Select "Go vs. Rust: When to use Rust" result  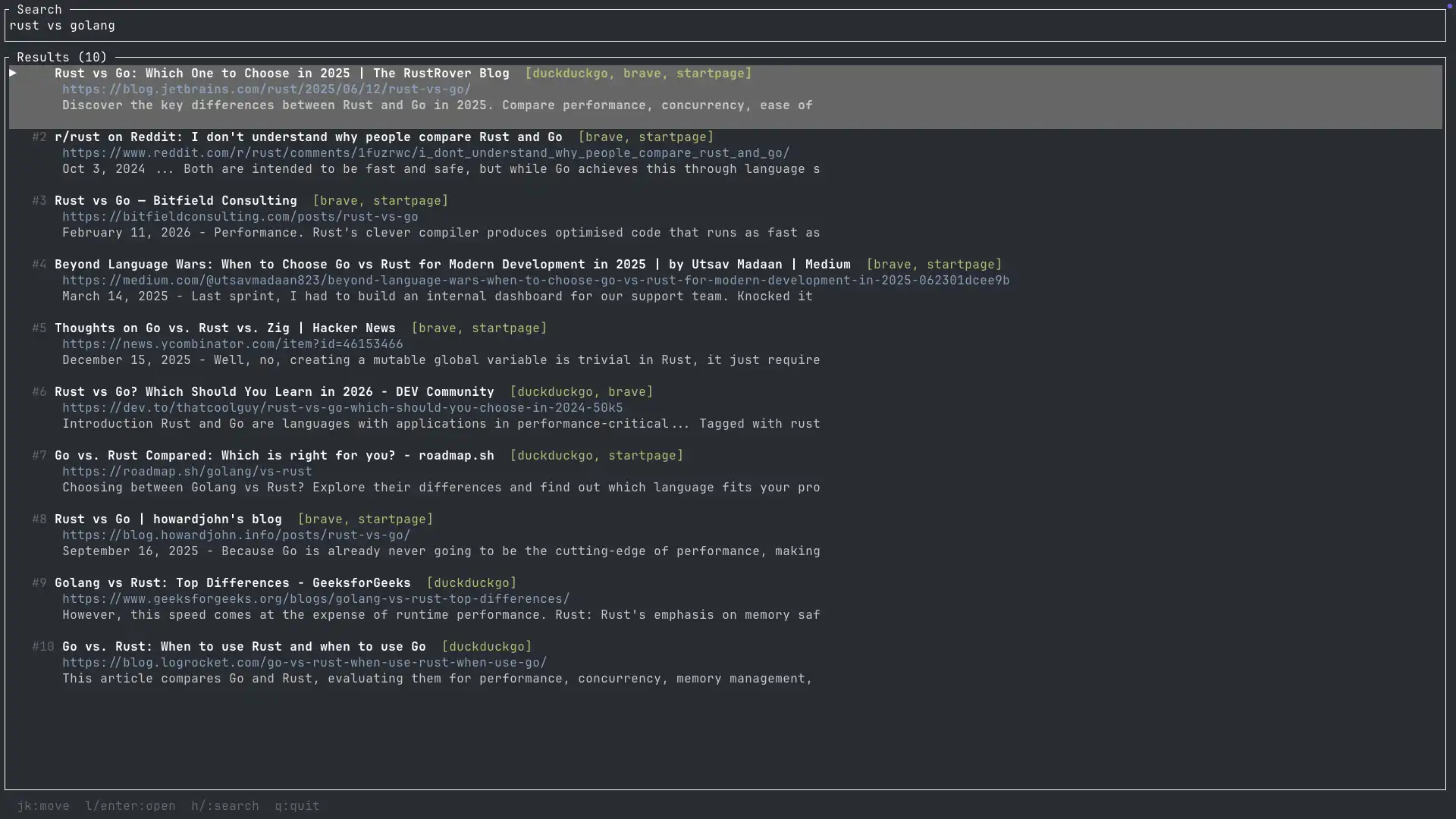tap(244, 647)
